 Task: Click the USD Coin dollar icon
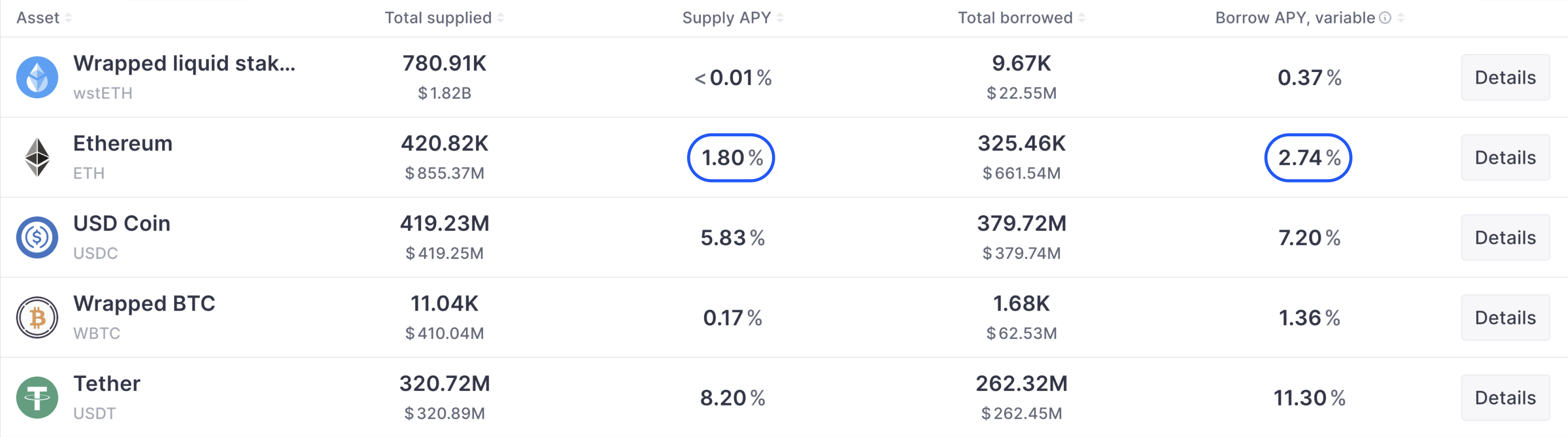coord(38,237)
